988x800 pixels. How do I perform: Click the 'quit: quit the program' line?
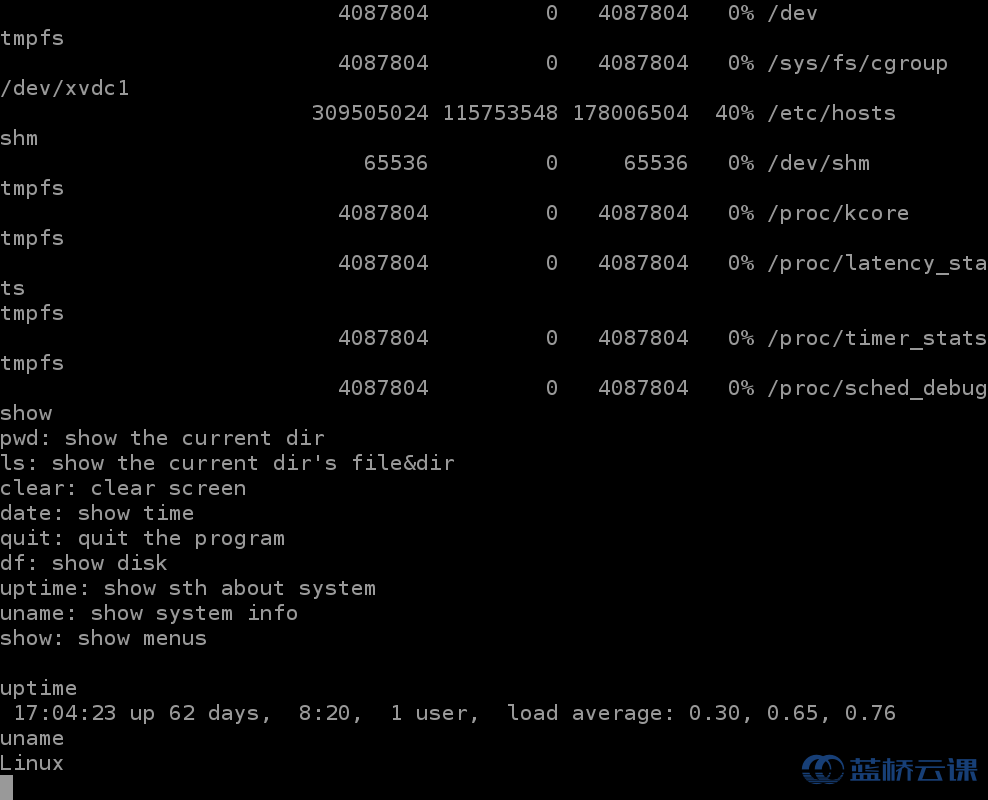pos(142,538)
